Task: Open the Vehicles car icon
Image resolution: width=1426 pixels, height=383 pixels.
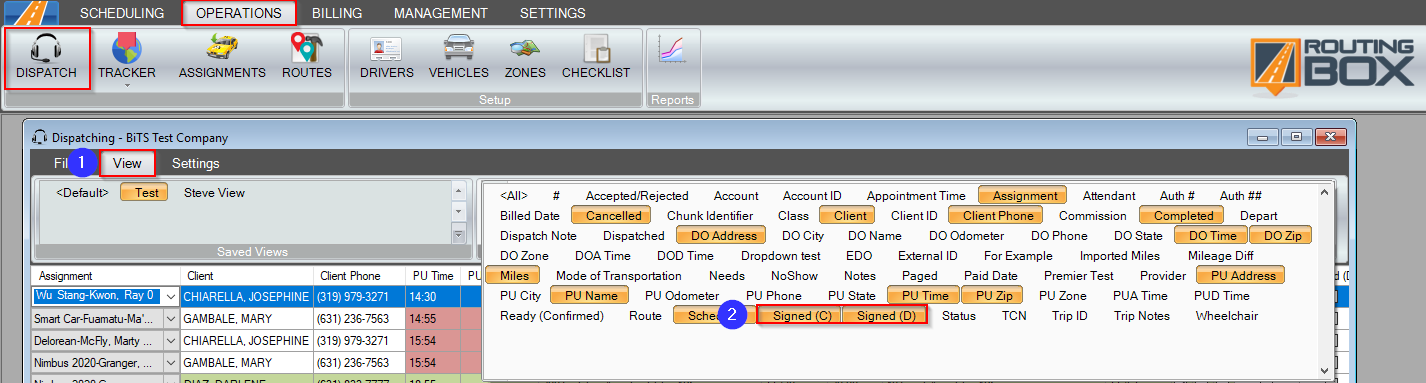Action: pos(458,48)
